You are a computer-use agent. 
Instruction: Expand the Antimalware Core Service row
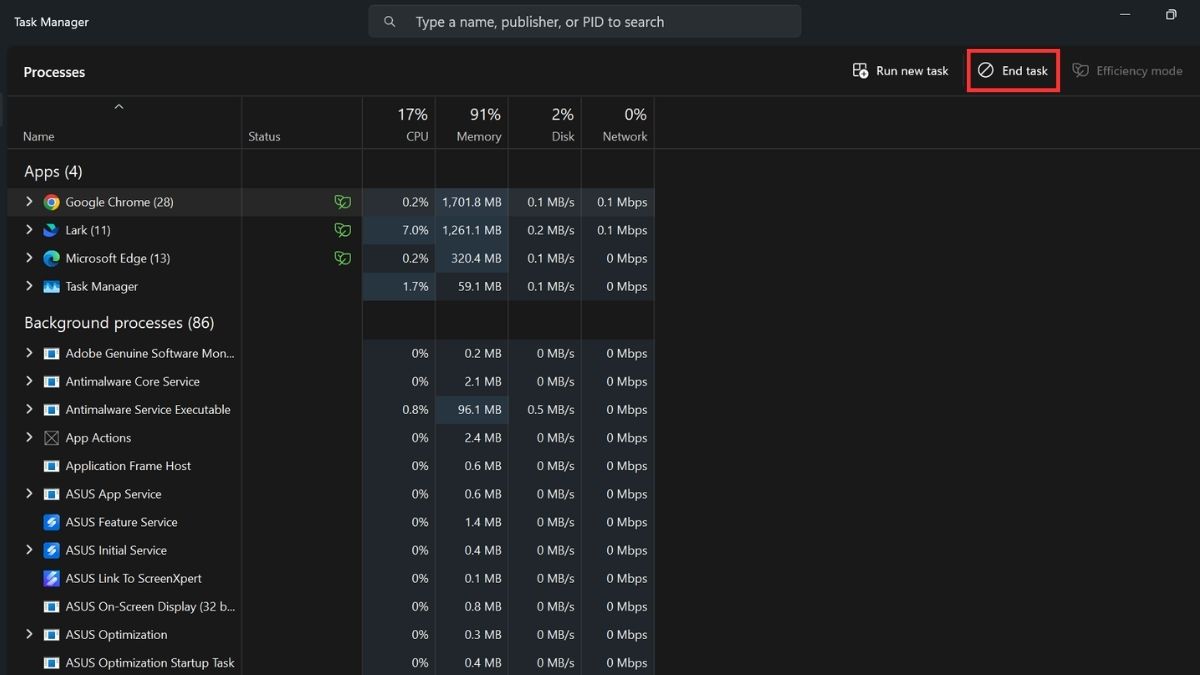point(29,381)
